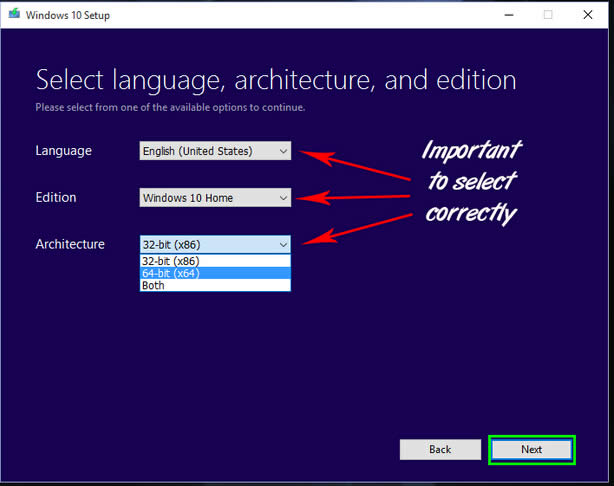Click the Language field label
Viewport: 614px width, 486px height.
click(63, 151)
